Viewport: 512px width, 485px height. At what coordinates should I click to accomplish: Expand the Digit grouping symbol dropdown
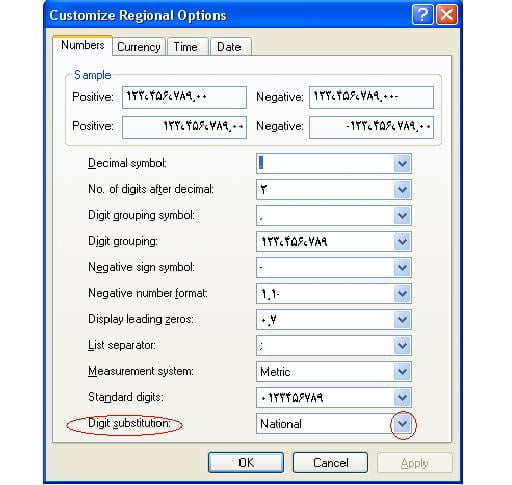(x=402, y=216)
